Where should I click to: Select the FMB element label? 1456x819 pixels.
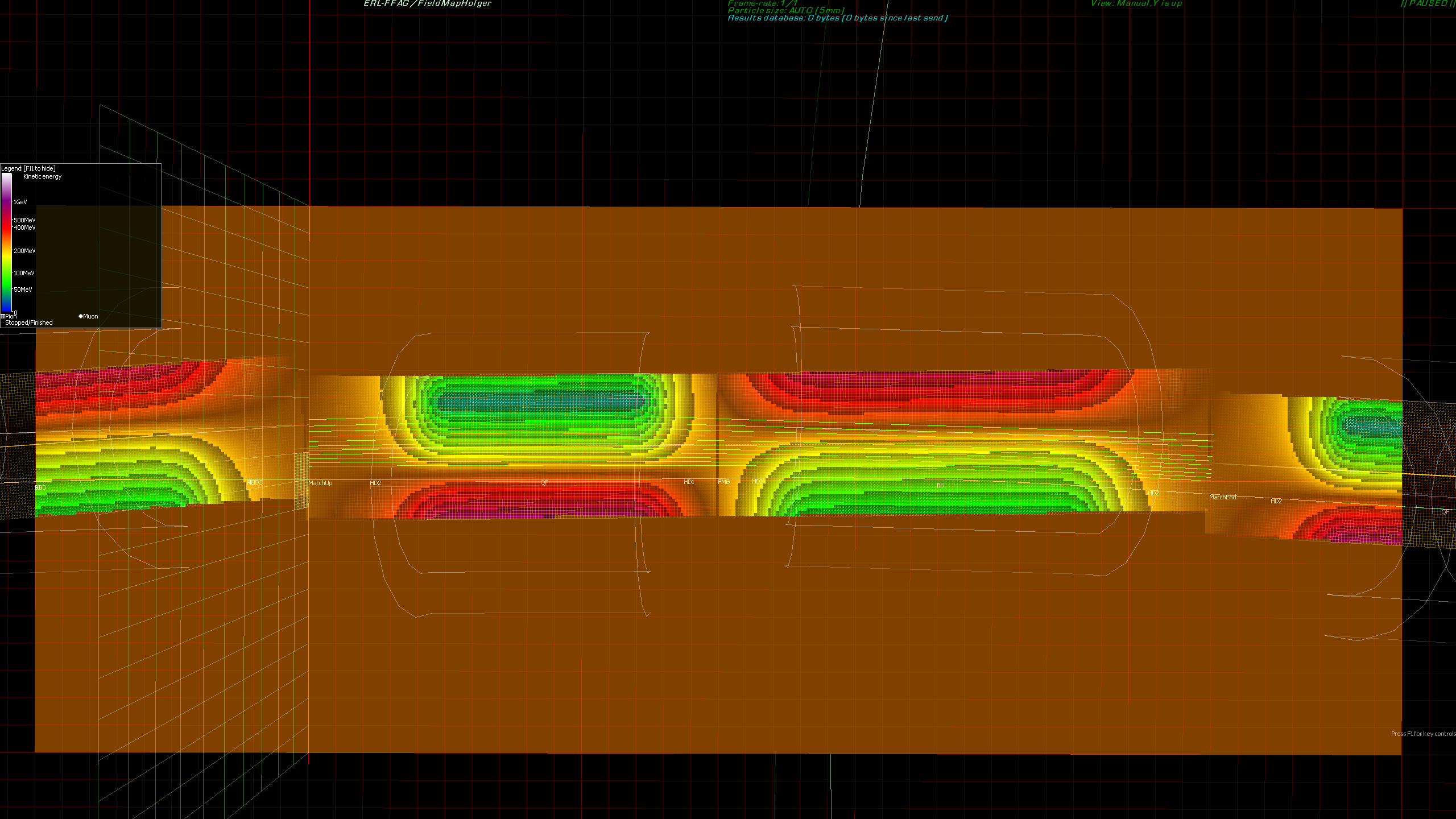pyautogui.click(x=723, y=482)
